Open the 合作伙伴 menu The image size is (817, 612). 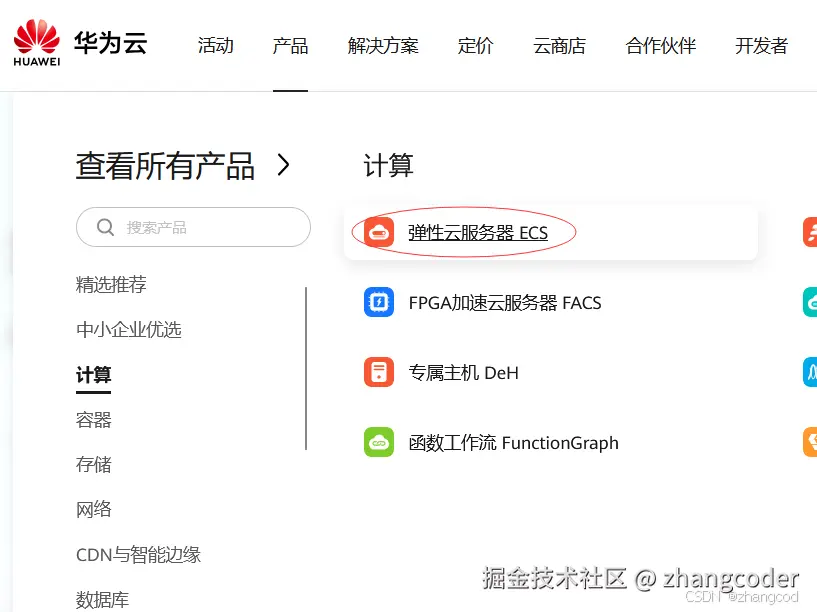(x=660, y=46)
